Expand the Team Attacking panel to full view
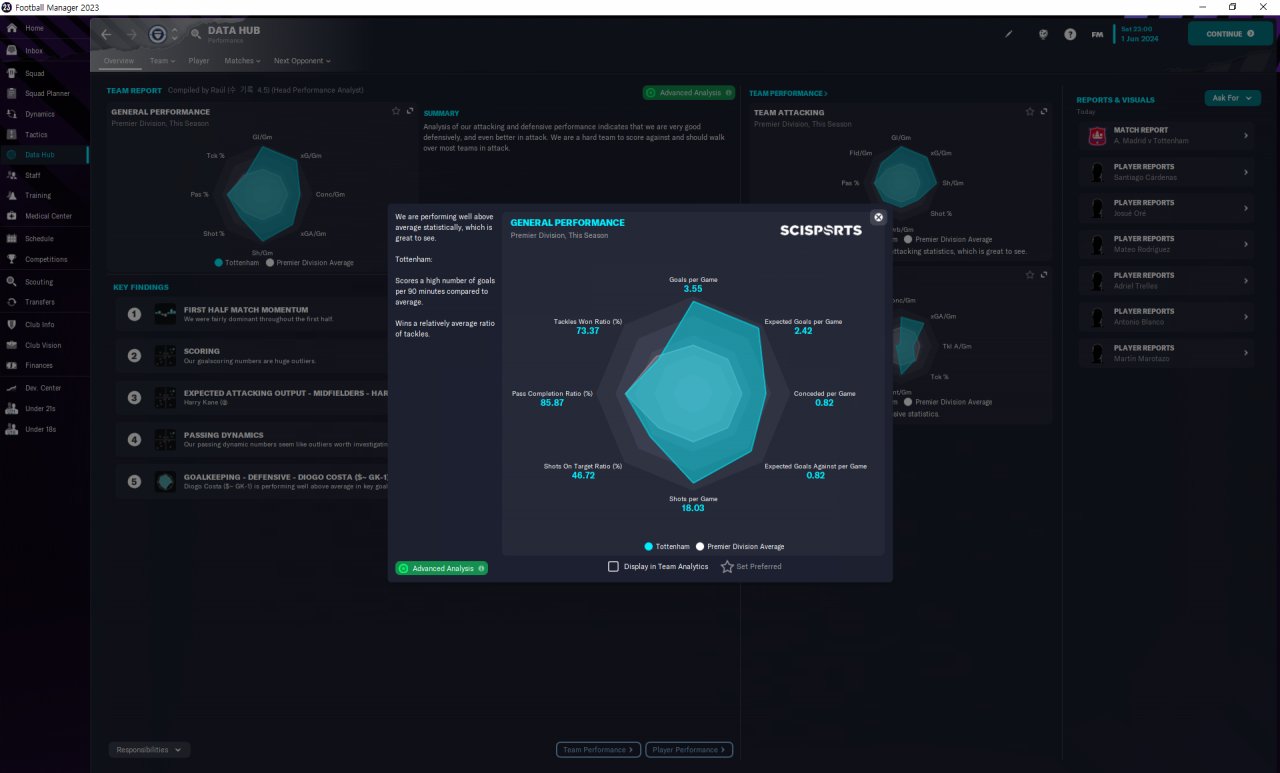 coord(1044,112)
